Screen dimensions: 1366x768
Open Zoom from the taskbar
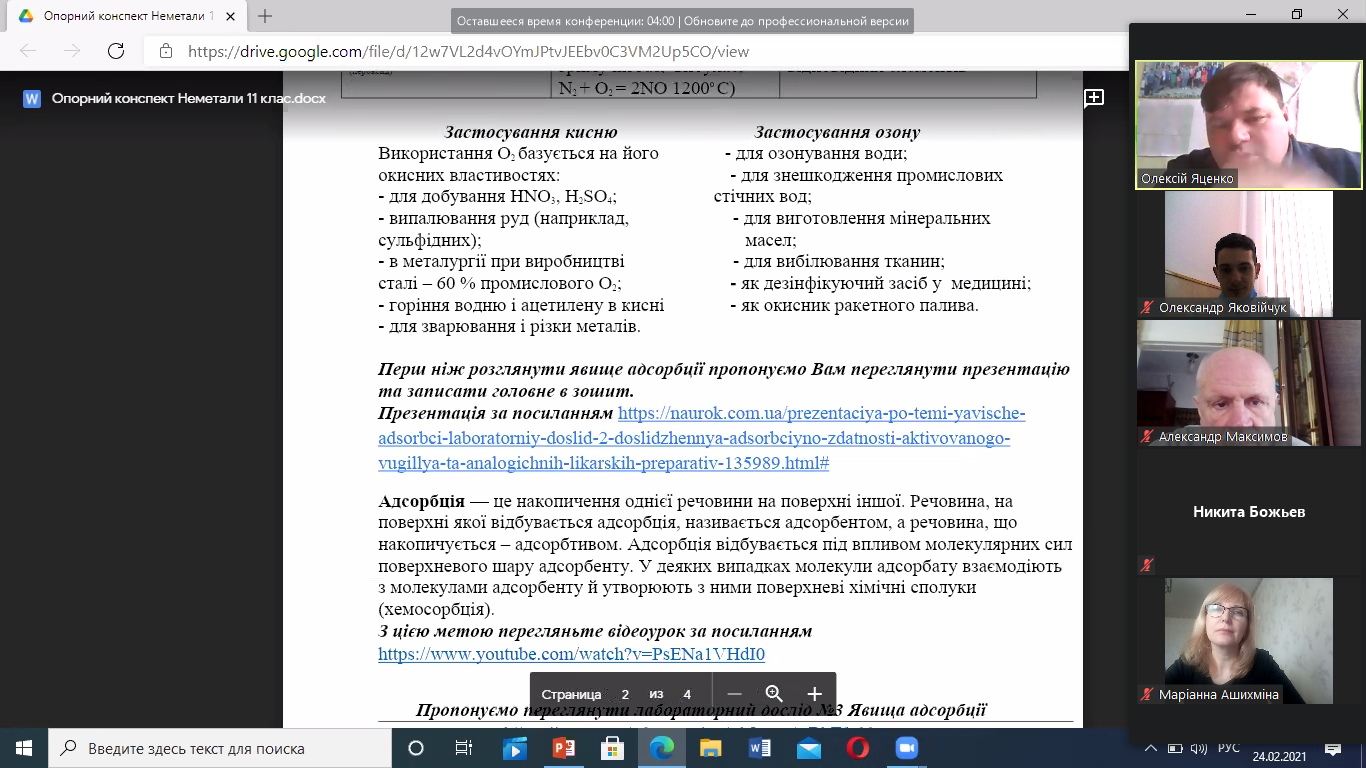coord(906,748)
